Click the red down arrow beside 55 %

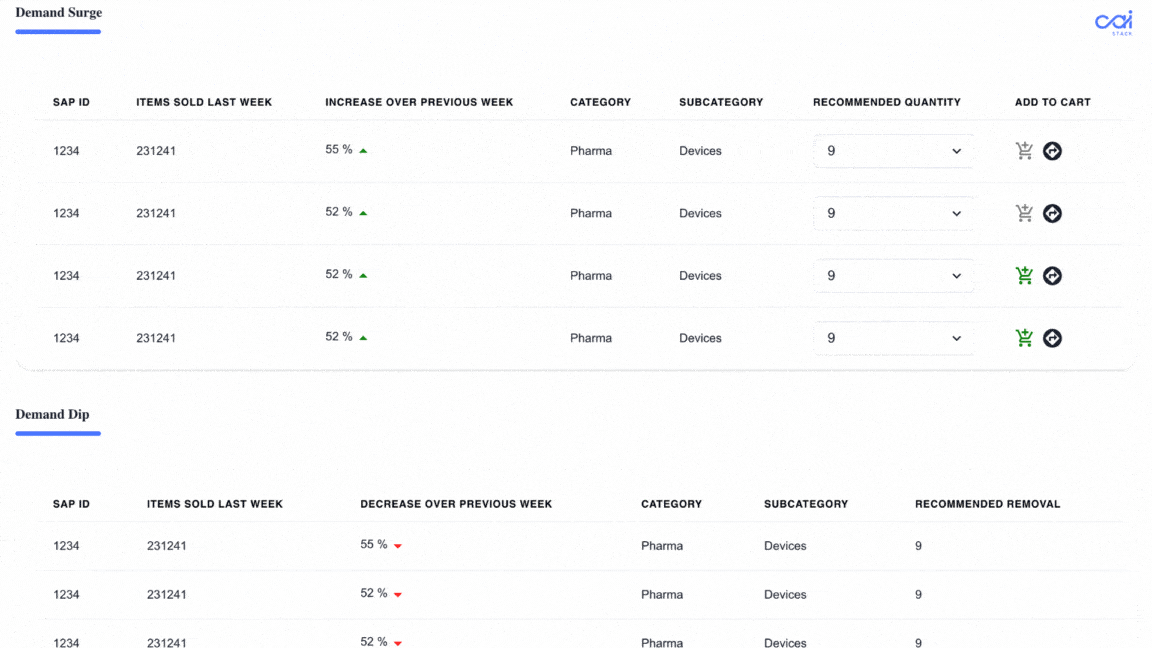[397, 546]
